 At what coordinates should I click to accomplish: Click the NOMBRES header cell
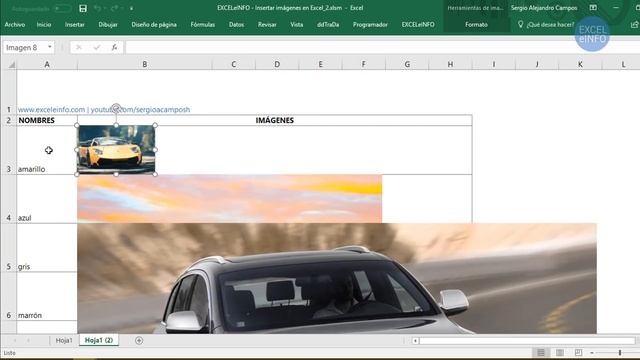pos(47,120)
